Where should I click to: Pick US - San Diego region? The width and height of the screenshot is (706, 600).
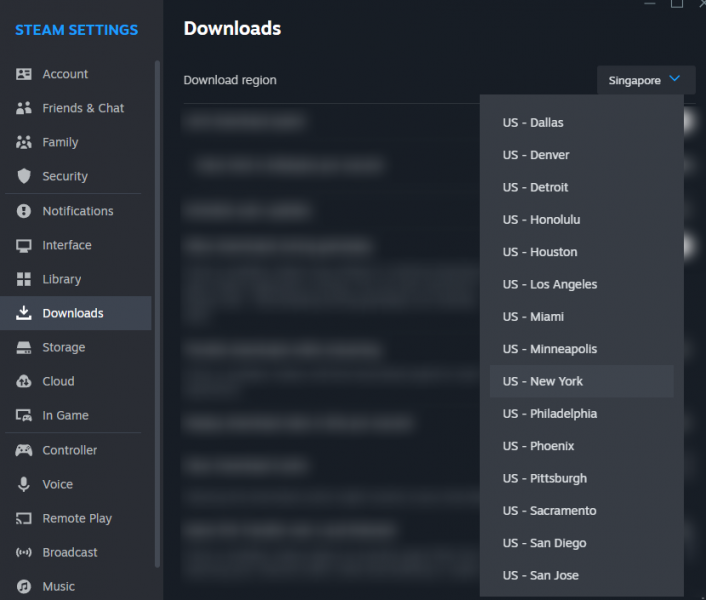click(581, 543)
